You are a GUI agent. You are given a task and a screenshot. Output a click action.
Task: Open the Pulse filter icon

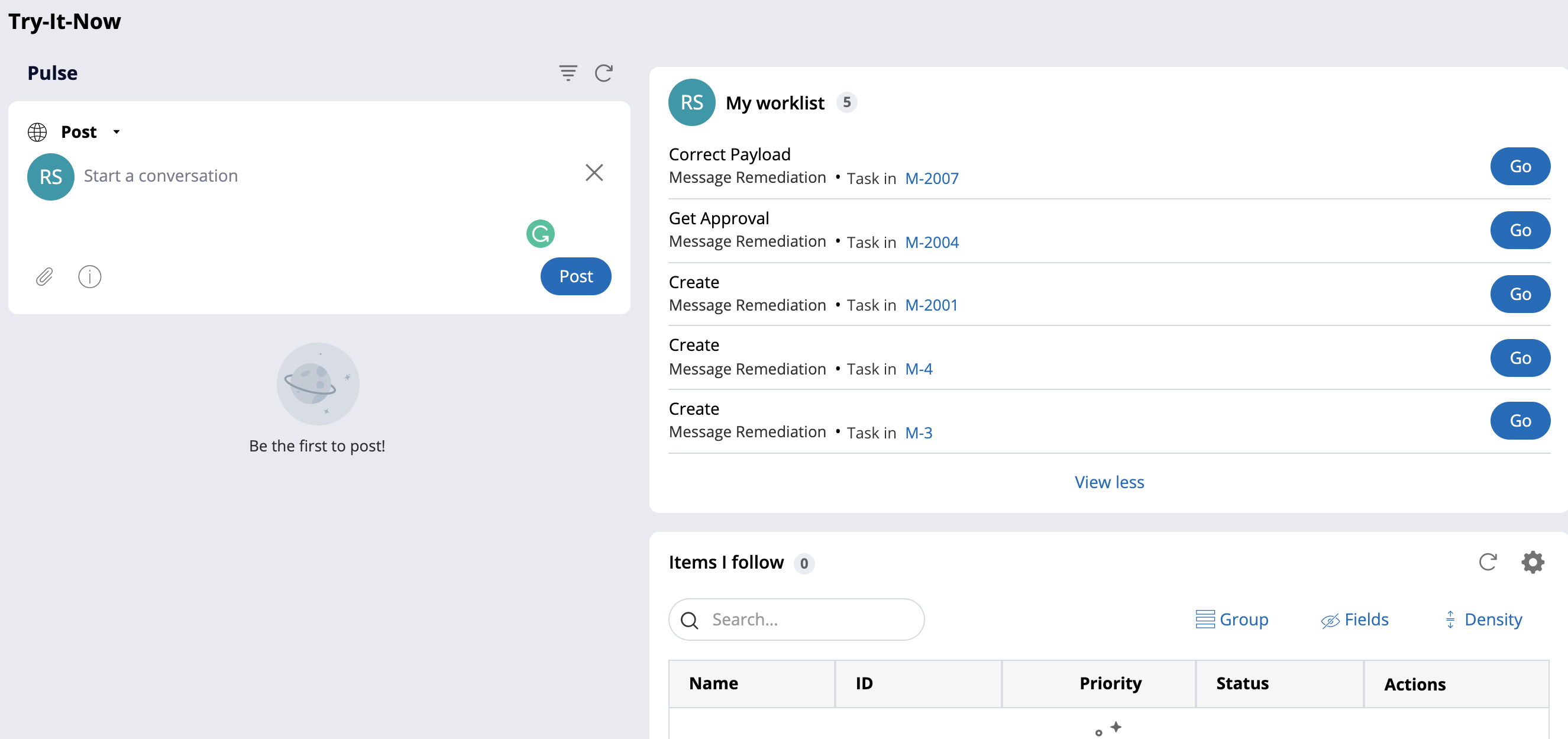click(568, 73)
